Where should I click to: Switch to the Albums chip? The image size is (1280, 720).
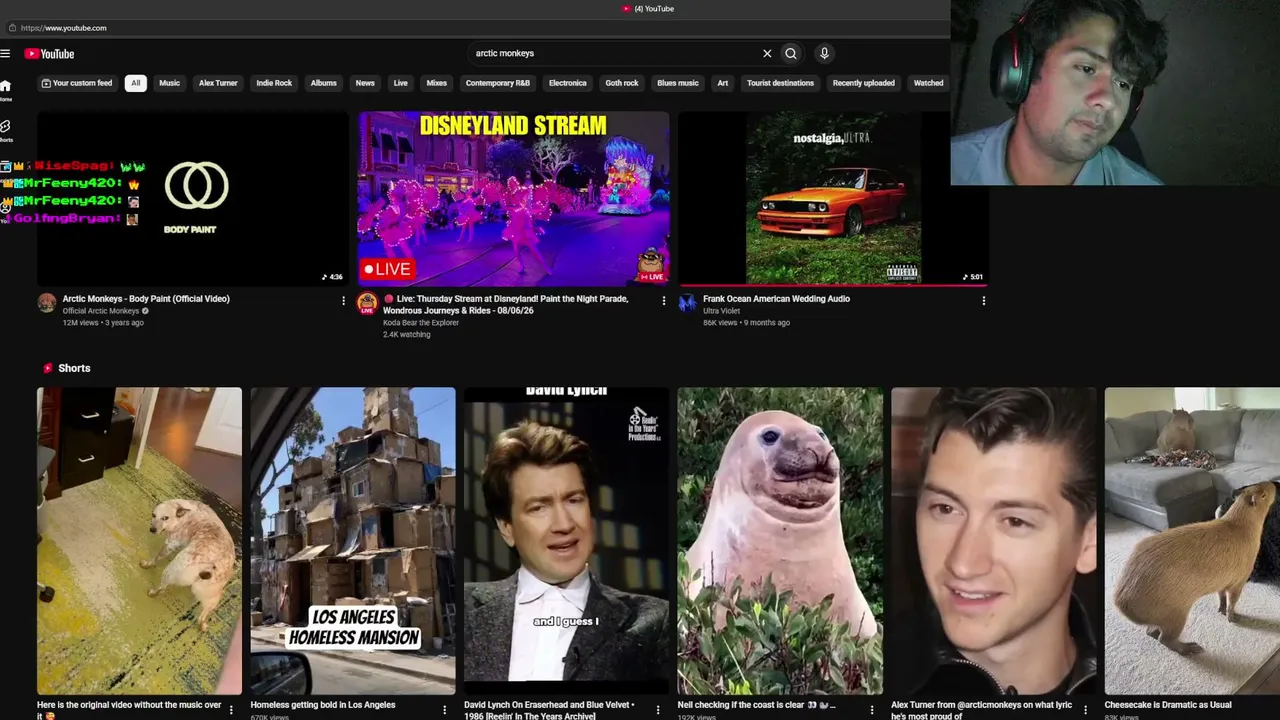(324, 83)
